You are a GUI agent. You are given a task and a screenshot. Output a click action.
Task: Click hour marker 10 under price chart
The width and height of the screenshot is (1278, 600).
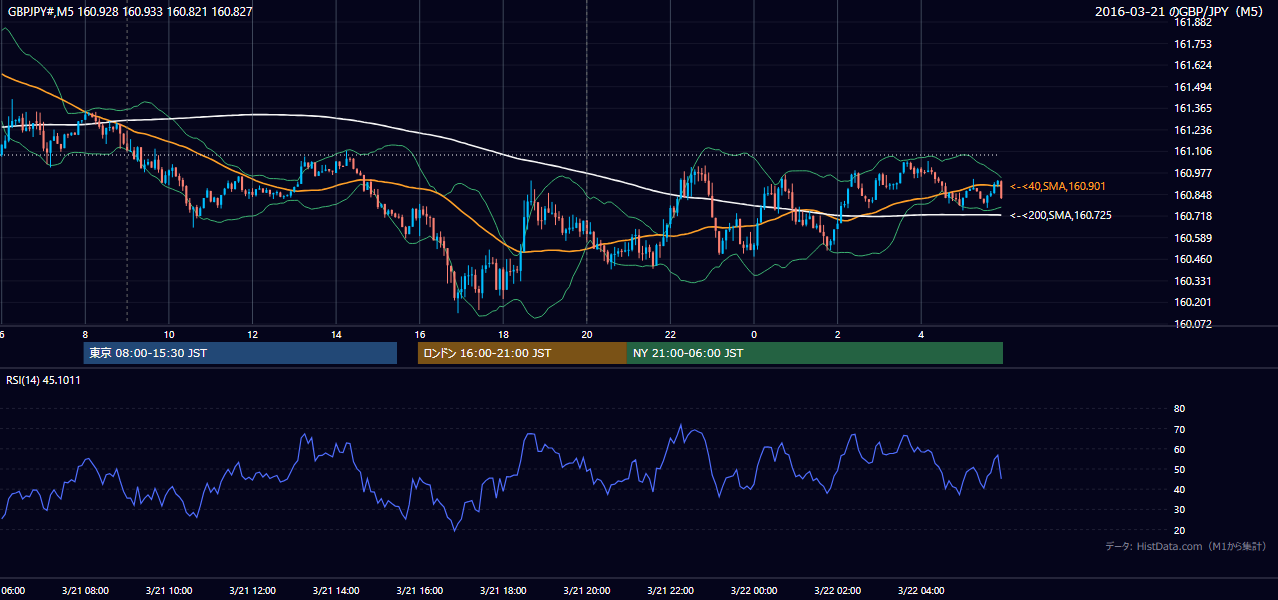[x=169, y=335]
